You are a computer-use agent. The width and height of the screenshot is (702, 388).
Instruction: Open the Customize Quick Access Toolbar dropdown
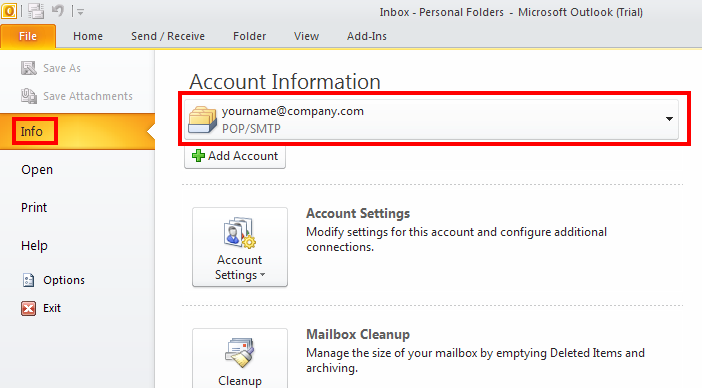80,12
